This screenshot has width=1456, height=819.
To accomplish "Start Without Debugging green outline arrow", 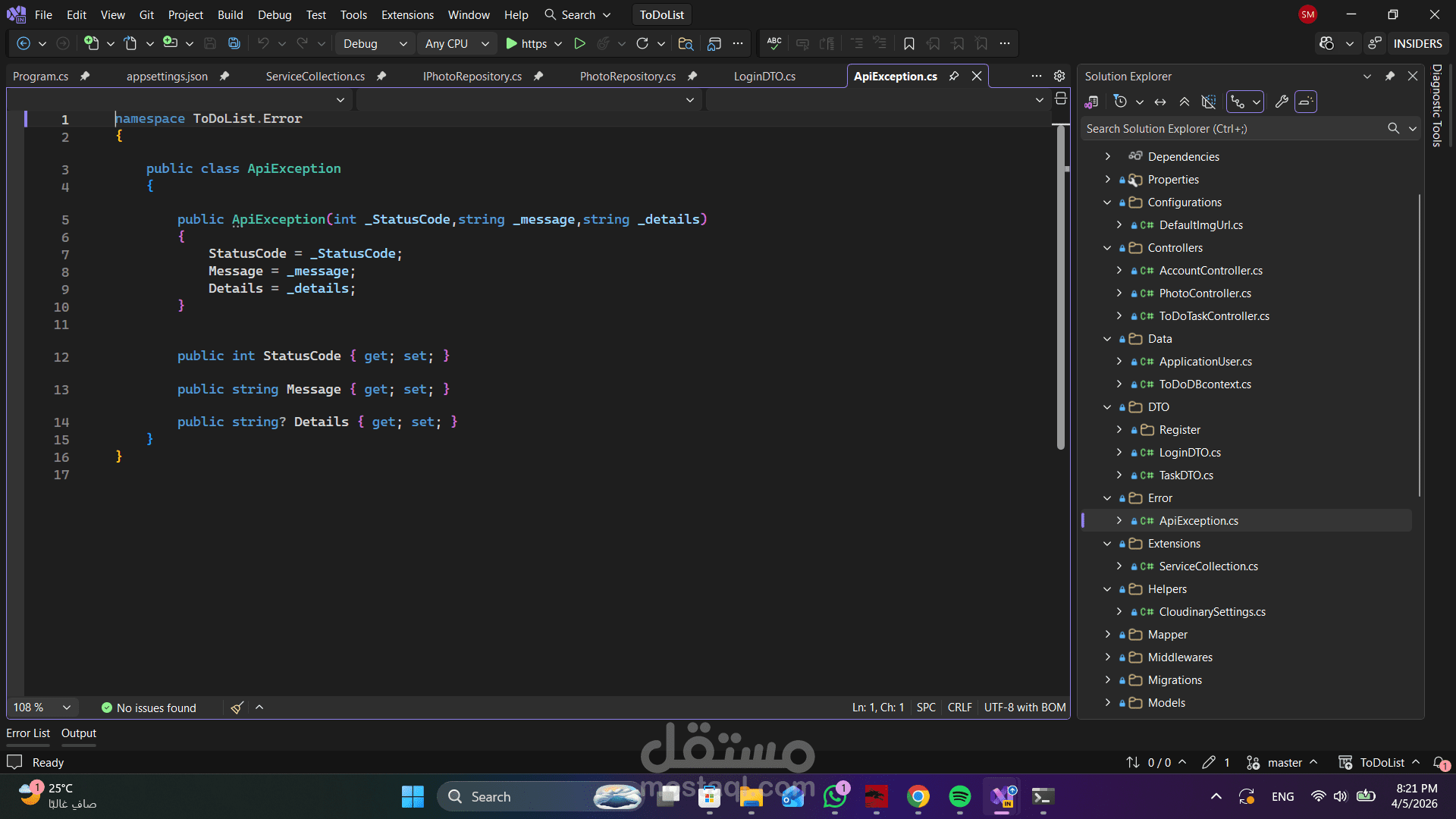I will (579, 44).
